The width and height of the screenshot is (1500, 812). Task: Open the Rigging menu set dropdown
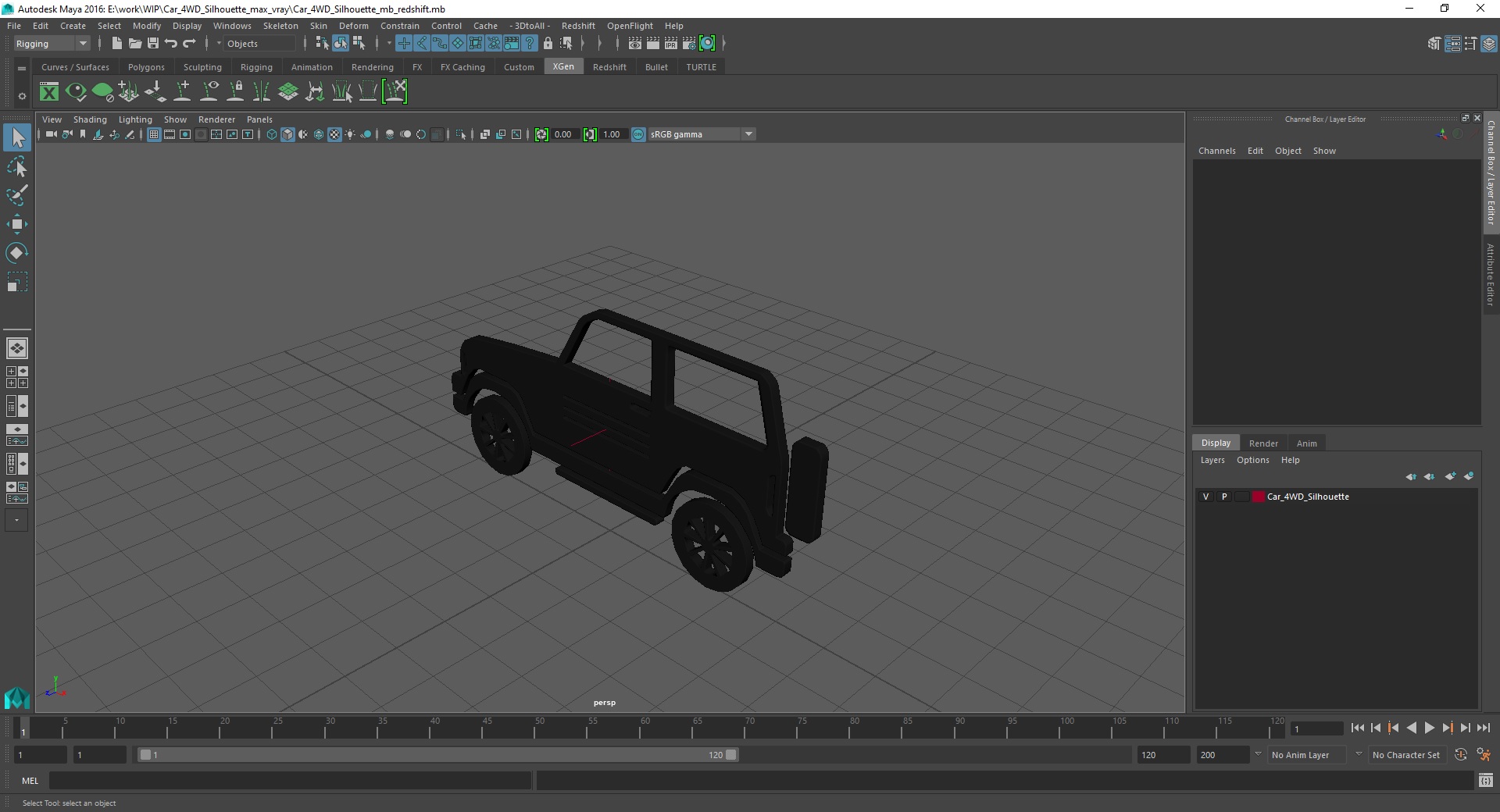point(52,44)
